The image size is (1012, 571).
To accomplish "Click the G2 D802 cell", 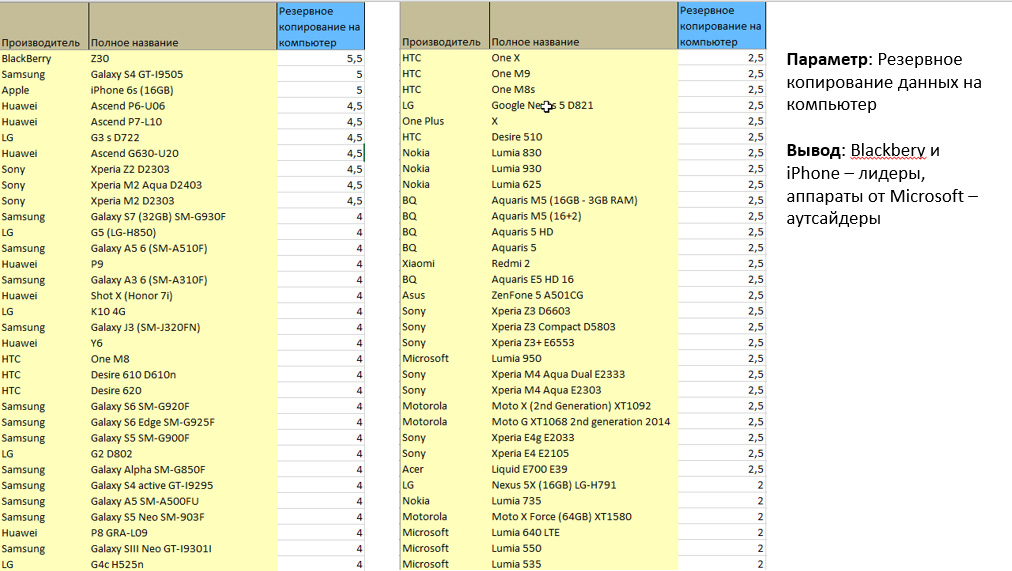I will pyautogui.click(x=183, y=454).
